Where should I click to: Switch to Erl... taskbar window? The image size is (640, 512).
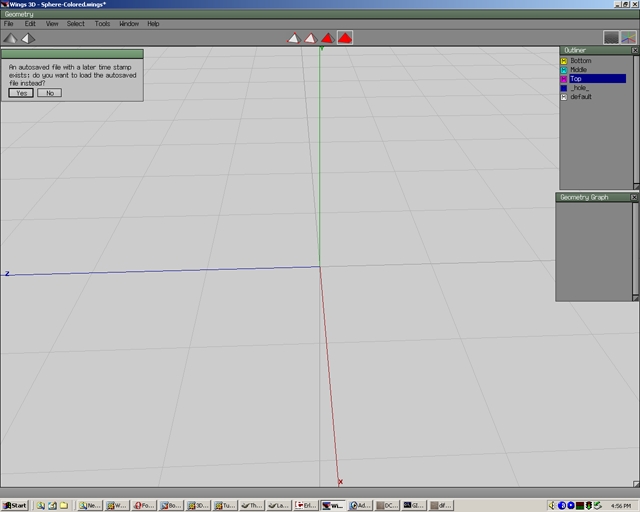[305, 505]
